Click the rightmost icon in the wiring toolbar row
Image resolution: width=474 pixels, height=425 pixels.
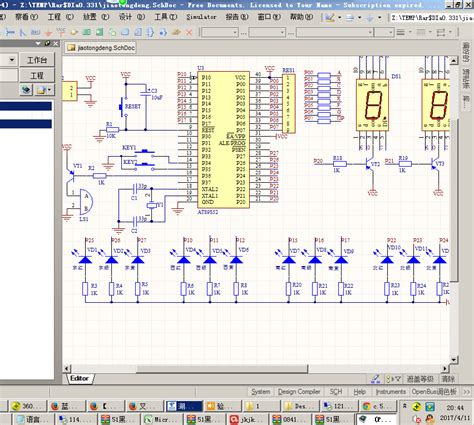point(441,32)
